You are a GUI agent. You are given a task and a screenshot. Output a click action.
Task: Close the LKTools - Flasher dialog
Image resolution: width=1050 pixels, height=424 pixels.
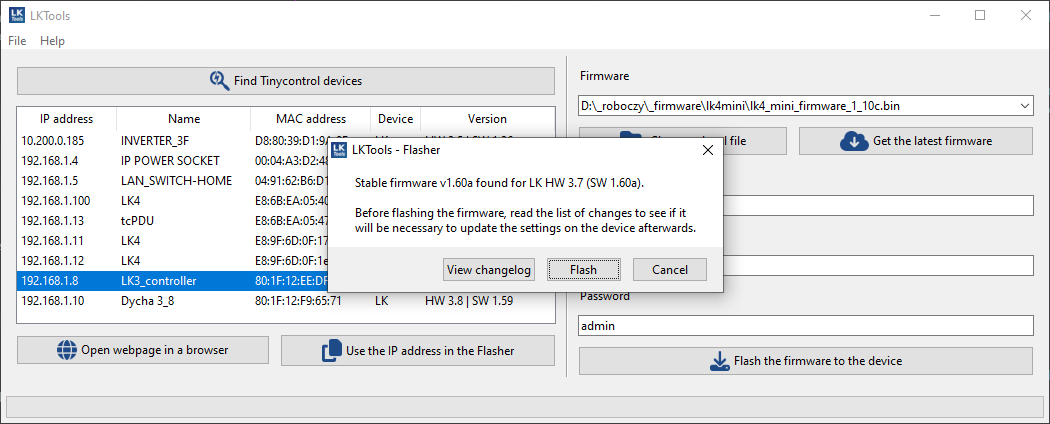pyautogui.click(x=707, y=150)
